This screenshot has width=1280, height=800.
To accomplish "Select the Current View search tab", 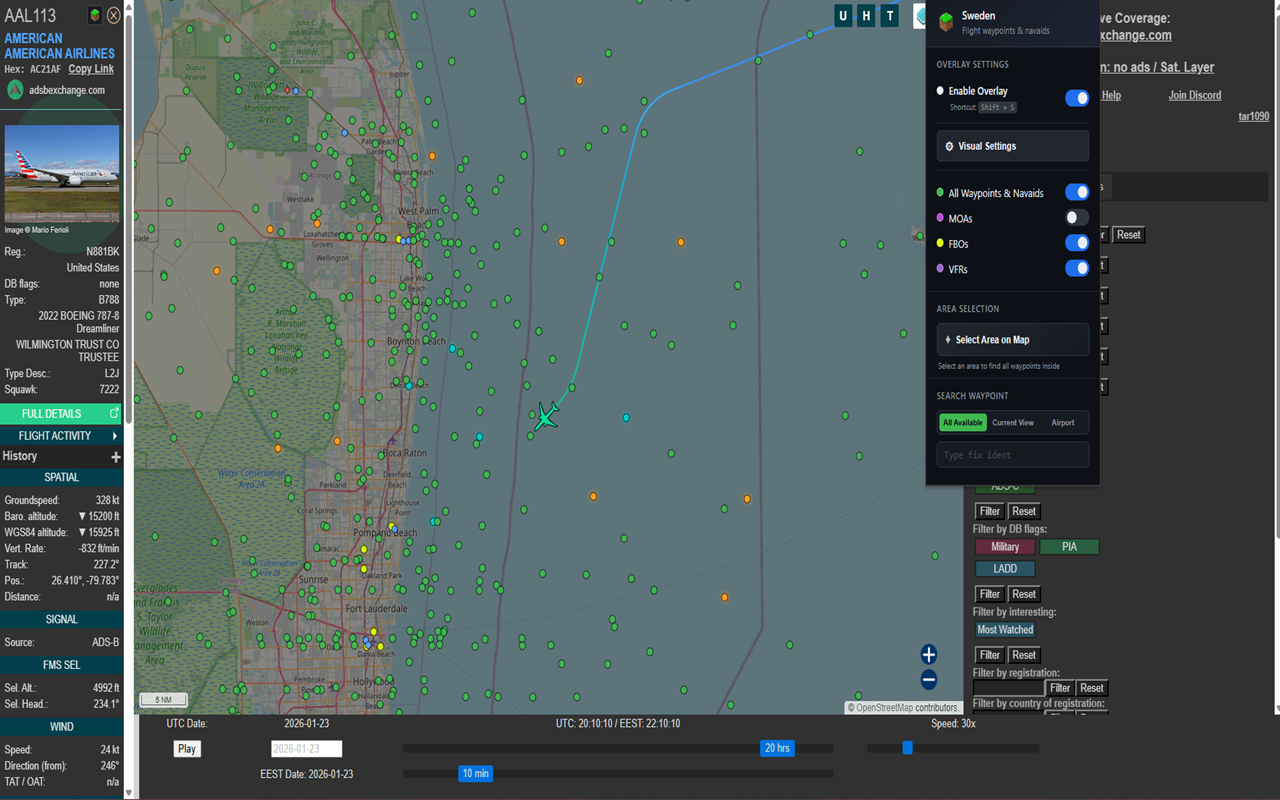I will tap(1012, 423).
